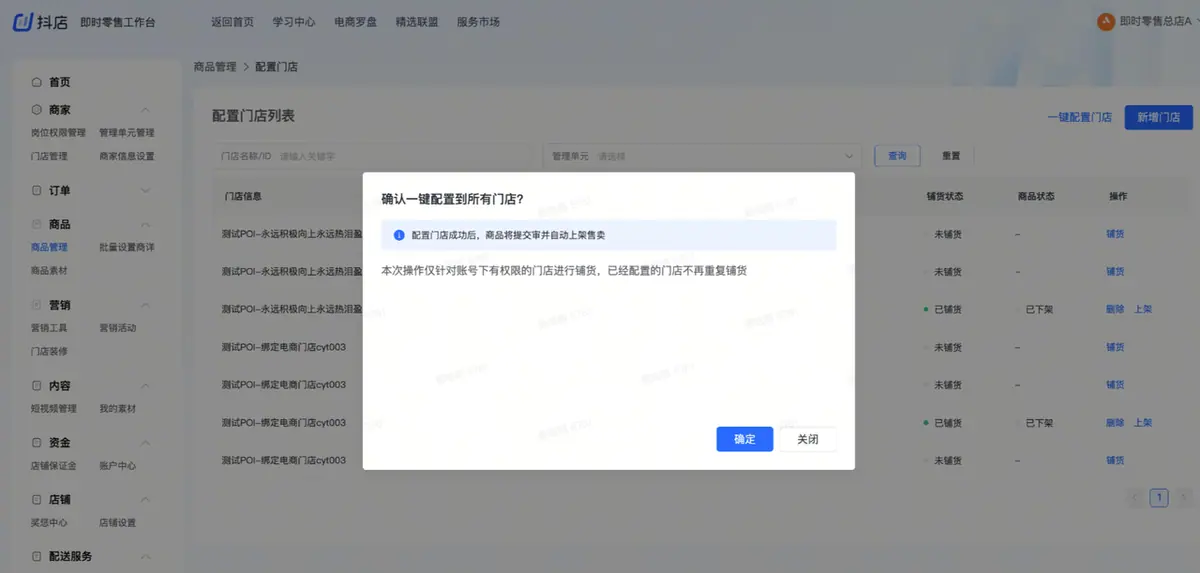This screenshot has width=1200, height=573.
Task: Collapse the 商品 sidebar section chevron
Action: pos(145,224)
